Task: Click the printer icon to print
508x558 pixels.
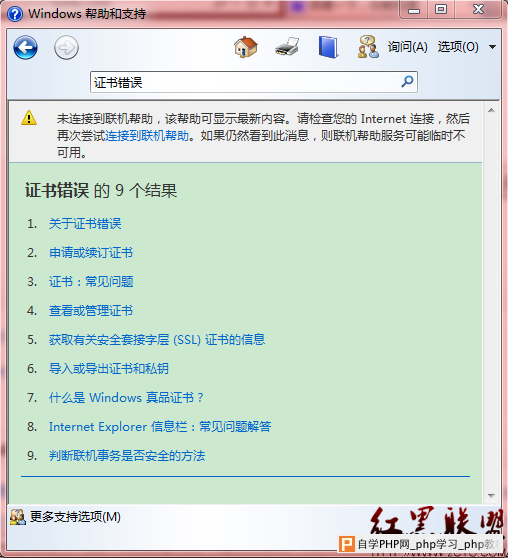Action: [x=287, y=47]
